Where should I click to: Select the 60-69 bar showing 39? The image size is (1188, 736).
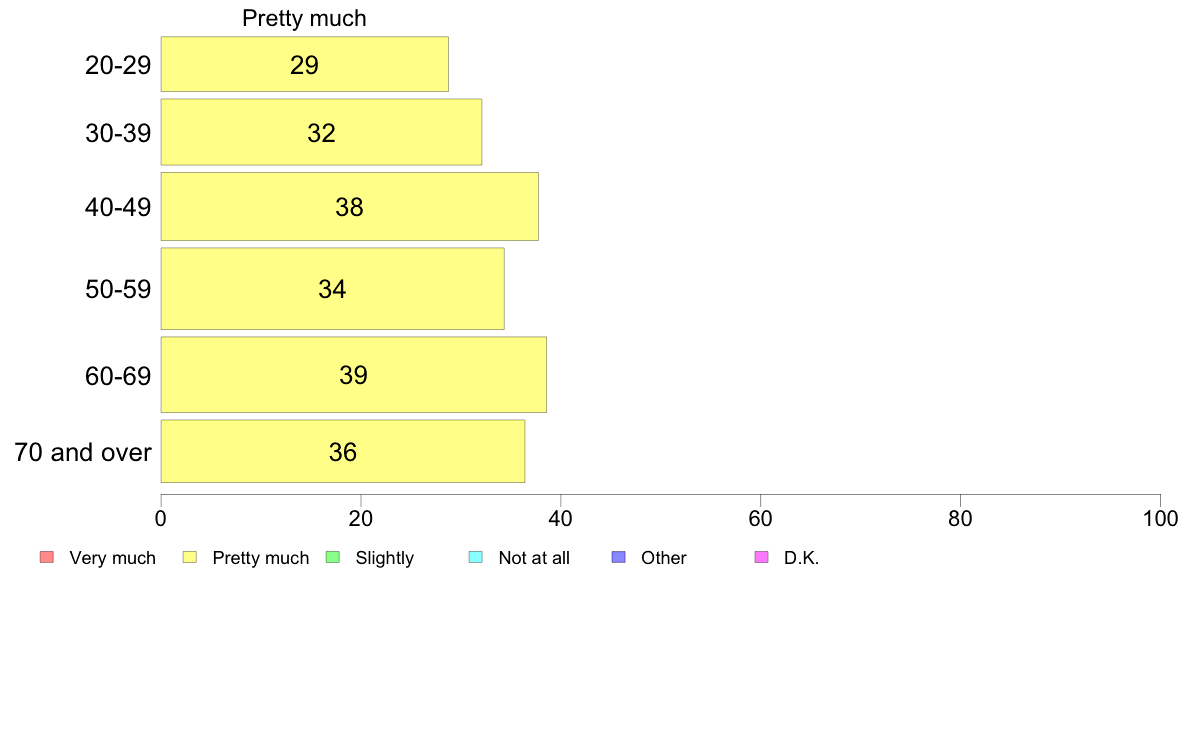[354, 375]
